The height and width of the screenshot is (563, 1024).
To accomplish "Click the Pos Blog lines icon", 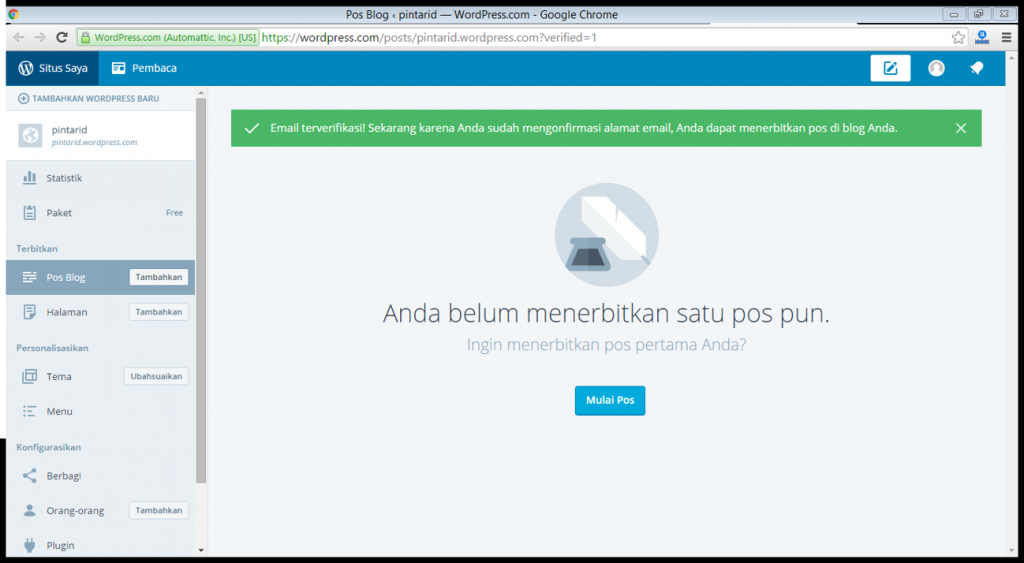I will [x=29, y=277].
